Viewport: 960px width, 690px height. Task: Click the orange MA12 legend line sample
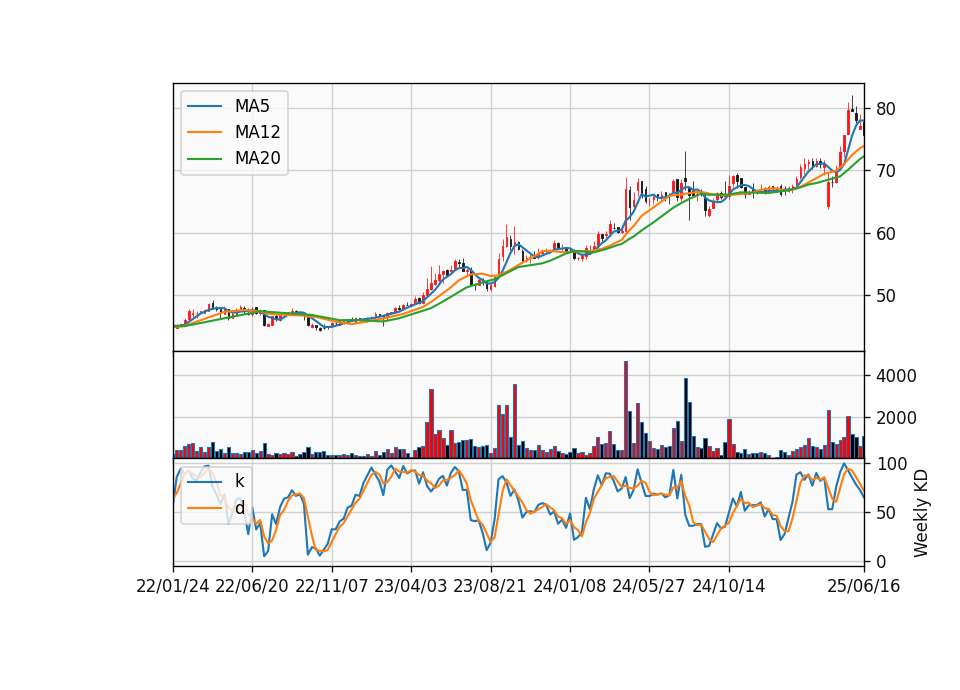click(204, 132)
